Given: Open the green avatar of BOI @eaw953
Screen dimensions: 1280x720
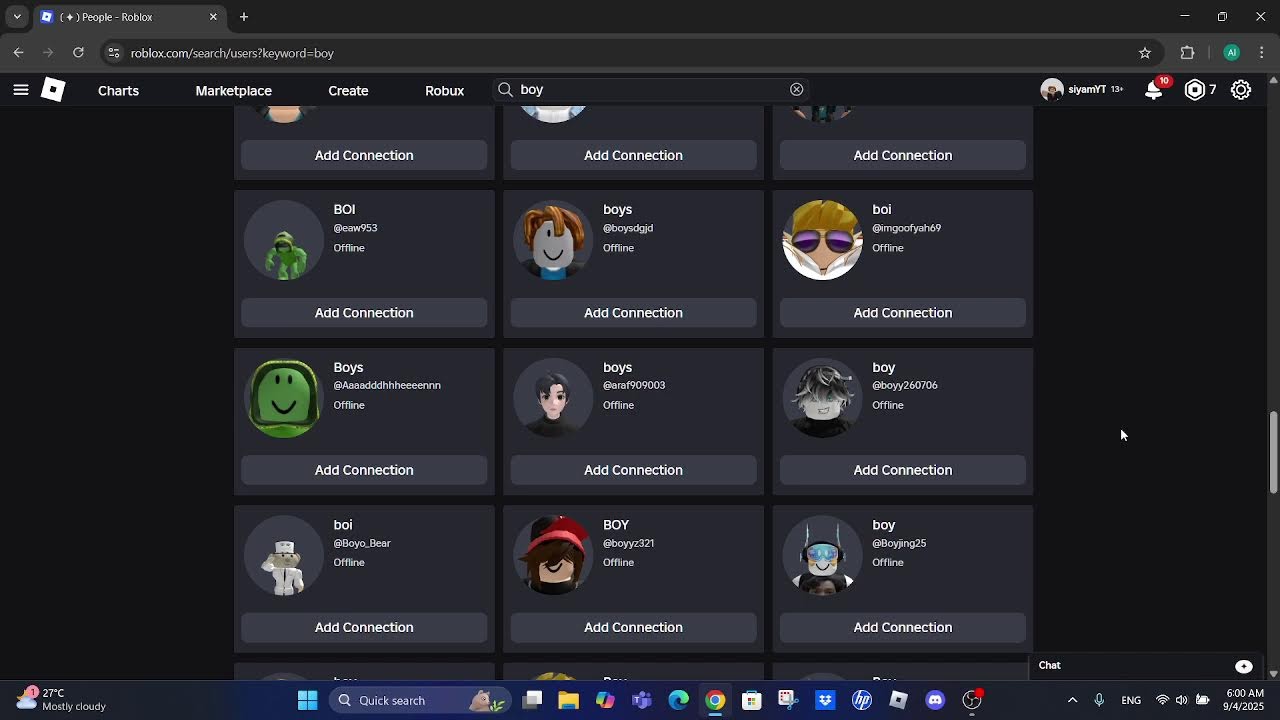Looking at the screenshot, I should point(284,240).
